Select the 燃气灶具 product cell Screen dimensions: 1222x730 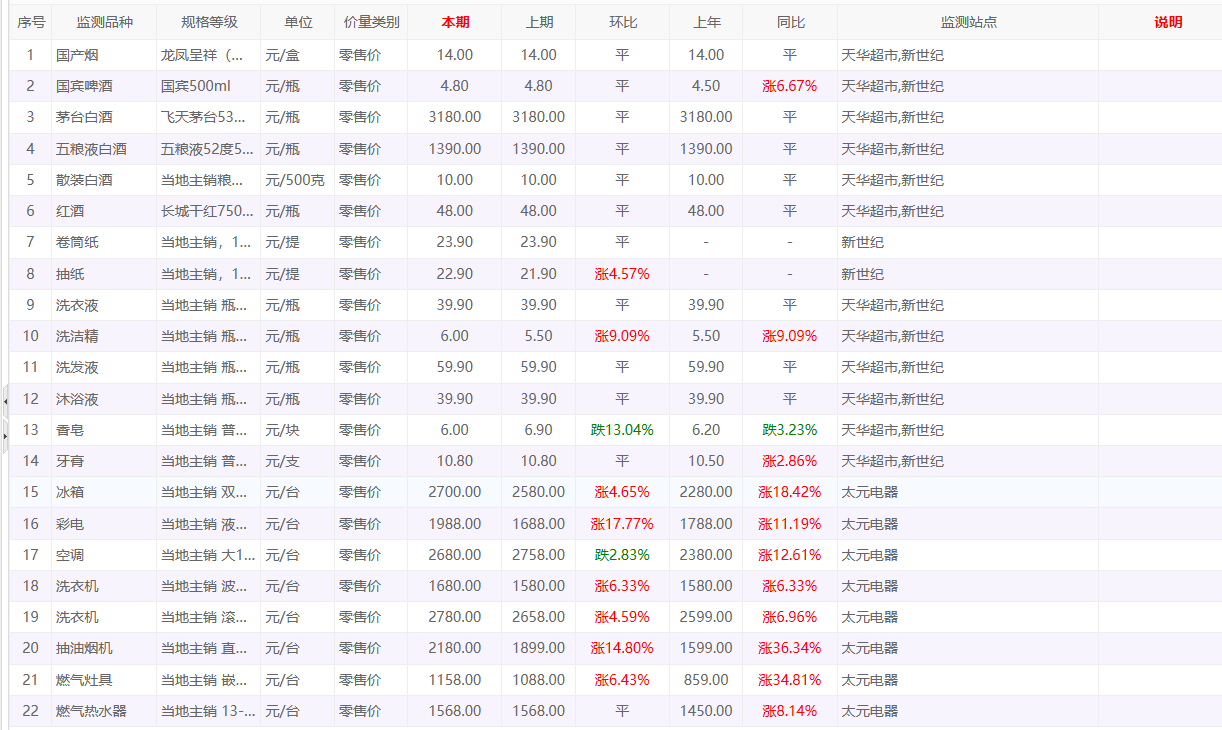pos(104,680)
